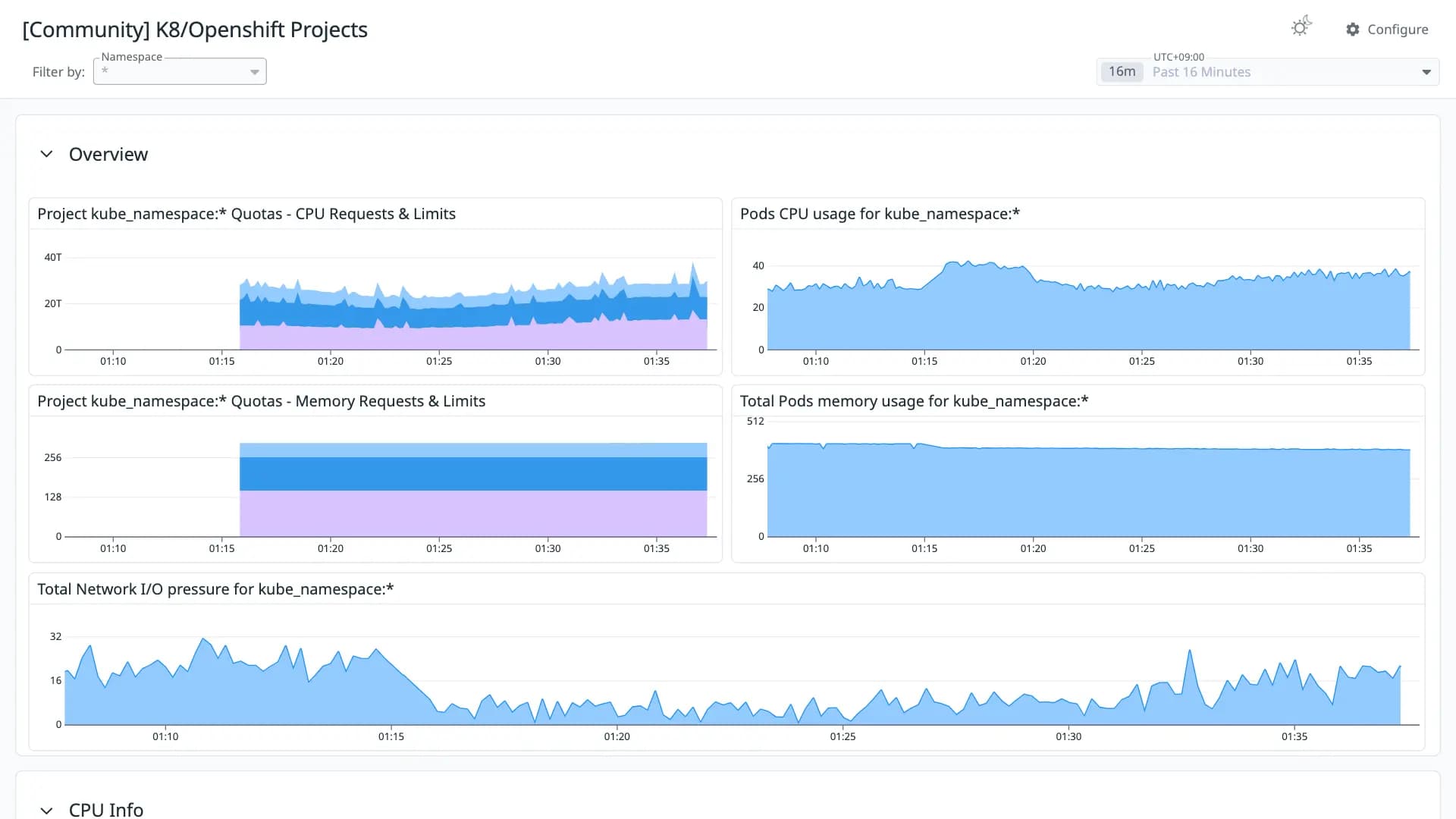Screen dimensions: 1456x819
Task: Click the 01:35 tick in Pods CPU usage graph
Action: pos(1359,361)
